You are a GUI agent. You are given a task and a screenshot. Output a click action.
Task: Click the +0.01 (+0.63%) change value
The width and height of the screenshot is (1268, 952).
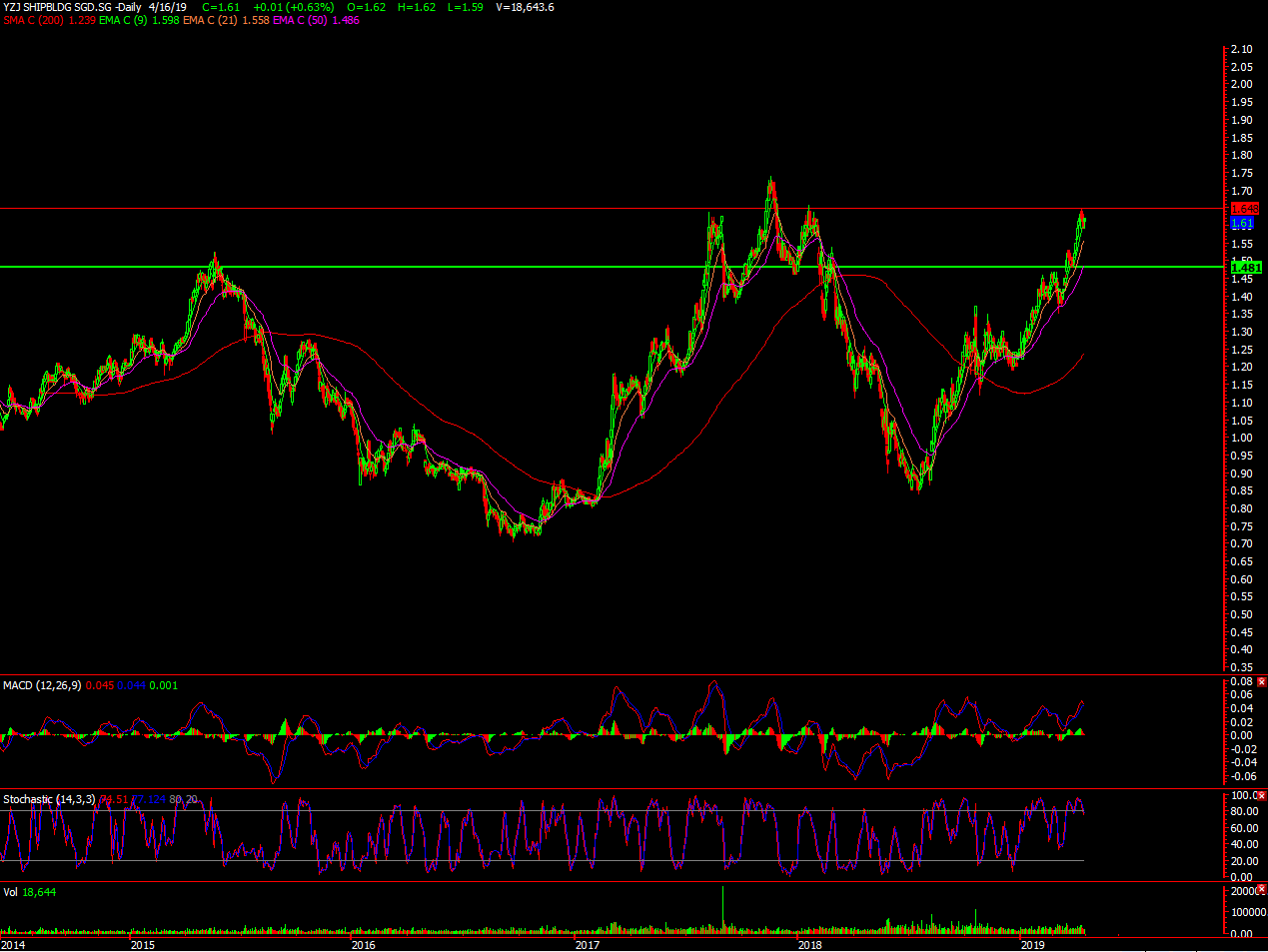pos(294,7)
